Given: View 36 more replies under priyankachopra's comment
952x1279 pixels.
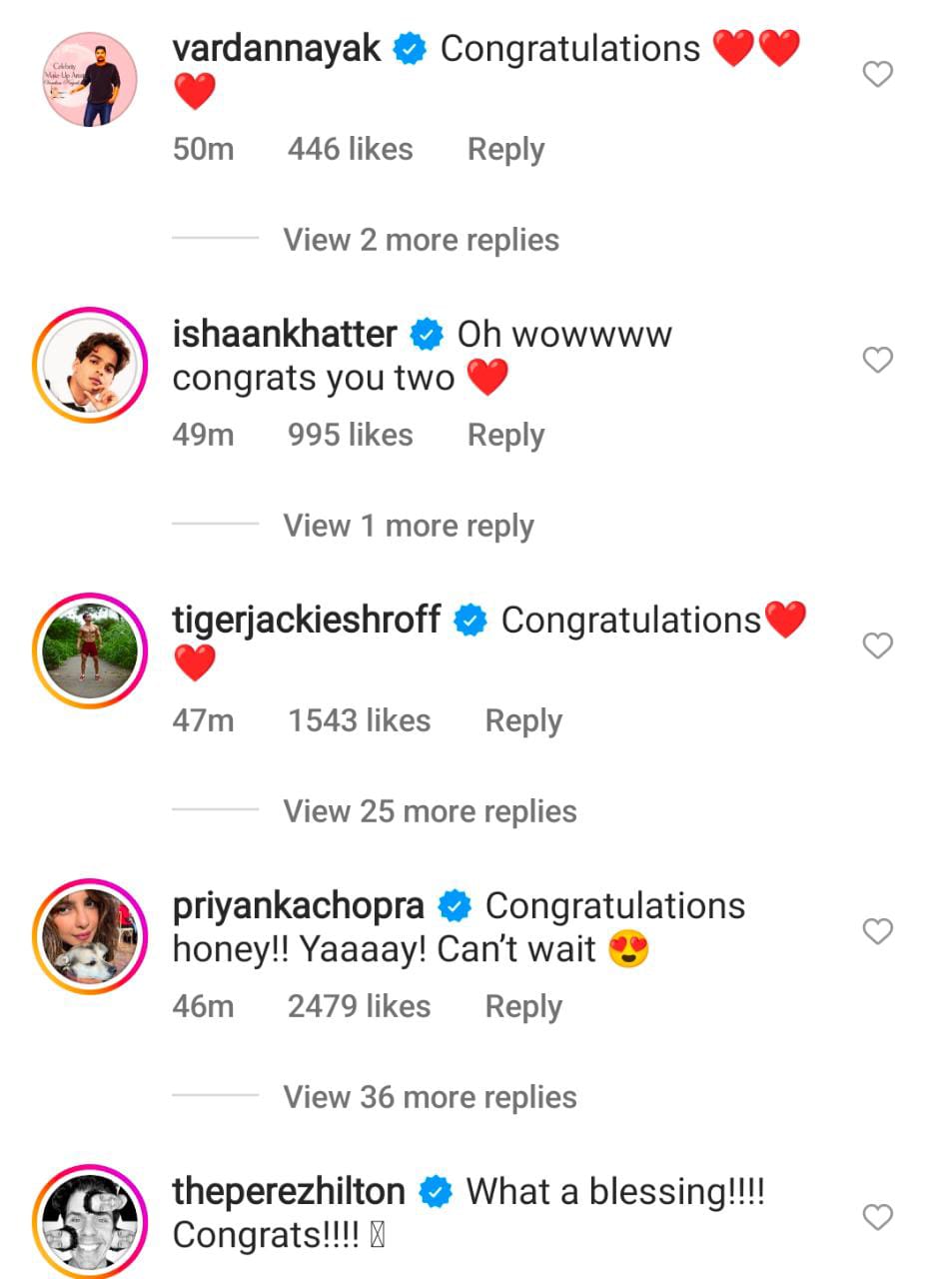Looking at the screenshot, I should tap(431, 1097).
